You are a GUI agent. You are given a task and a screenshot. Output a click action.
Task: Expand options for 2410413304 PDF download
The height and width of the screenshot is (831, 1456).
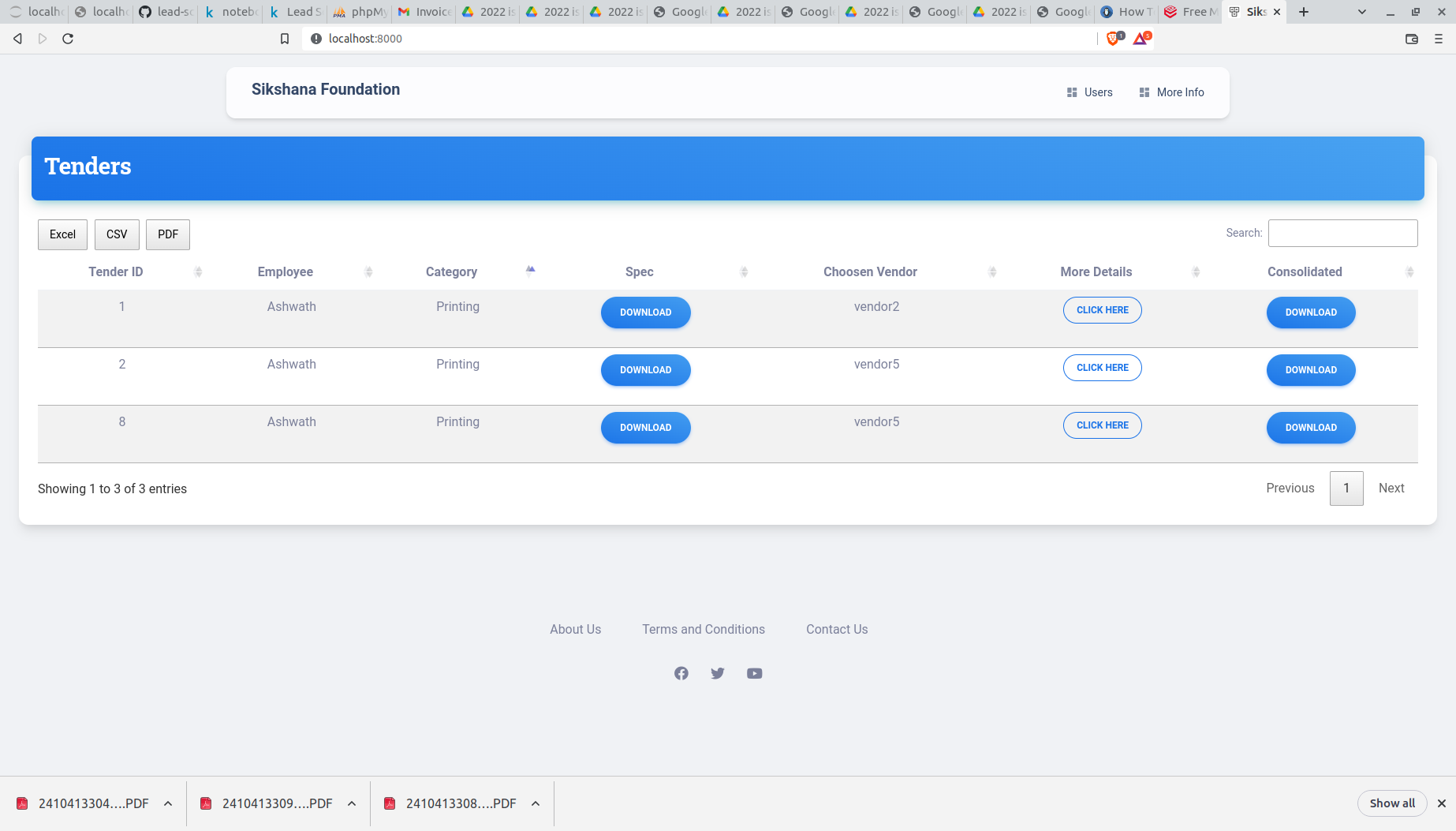[168, 803]
